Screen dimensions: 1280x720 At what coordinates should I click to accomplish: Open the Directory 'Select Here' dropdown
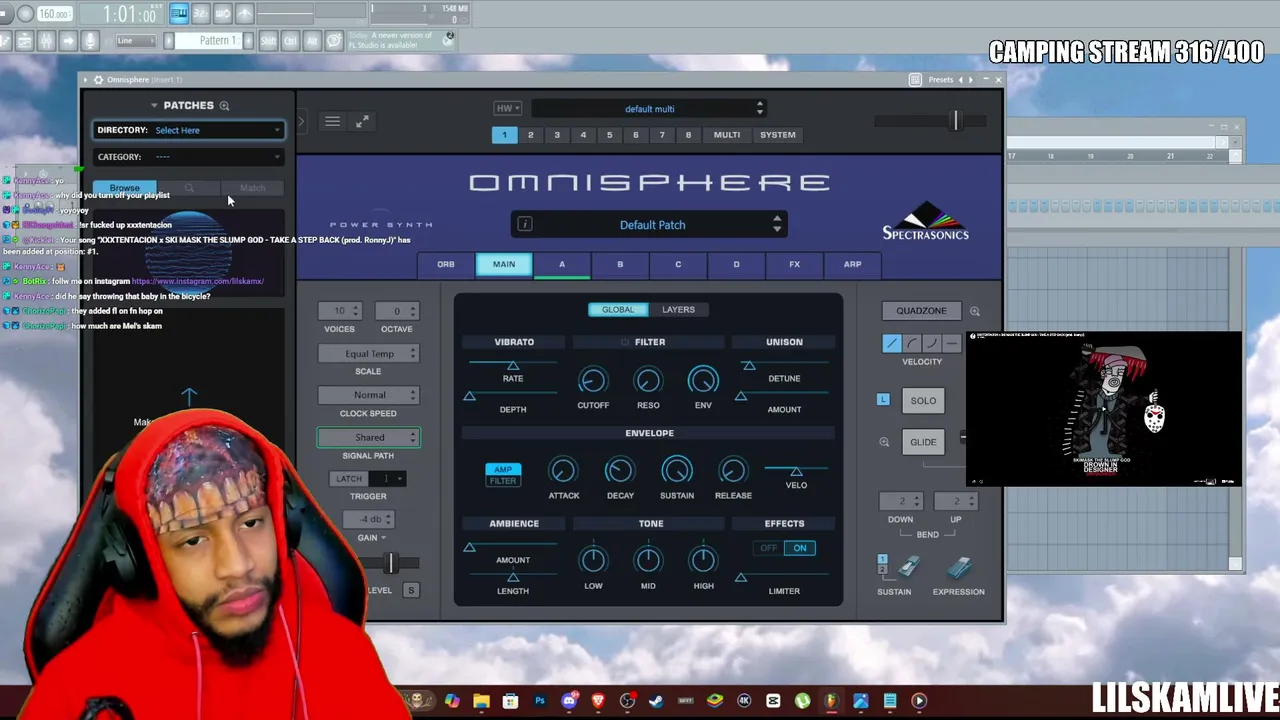click(x=189, y=130)
